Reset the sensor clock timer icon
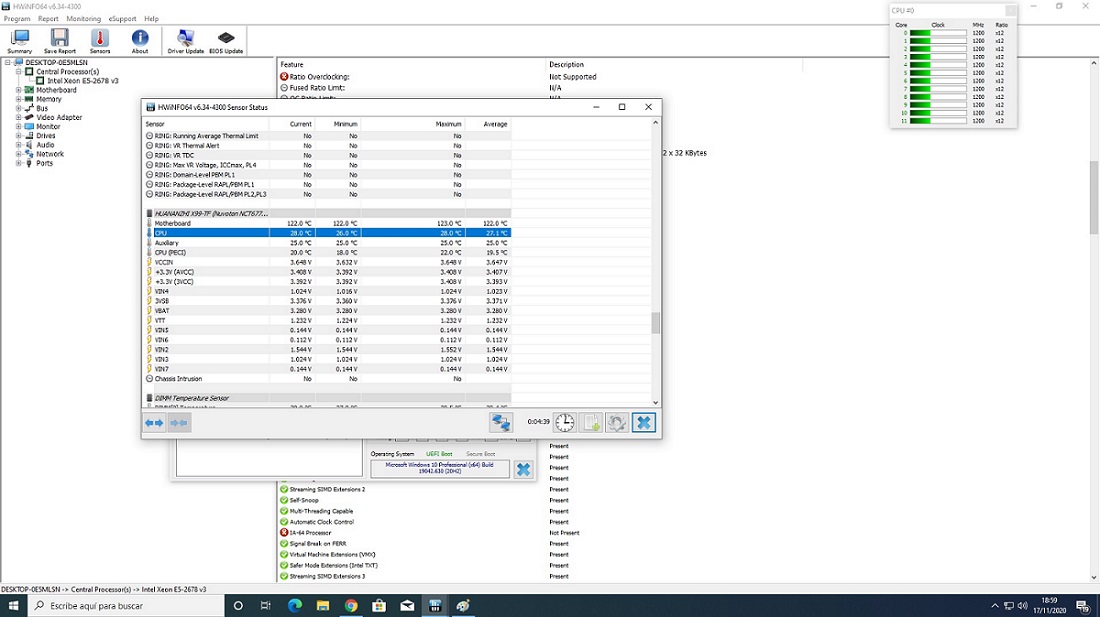Image resolution: width=1100 pixels, height=617 pixels. coord(565,423)
